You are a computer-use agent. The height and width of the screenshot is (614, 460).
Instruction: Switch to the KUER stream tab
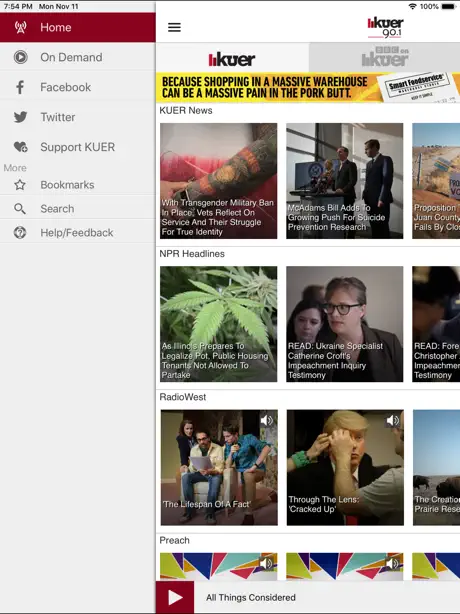pos(232,60)
